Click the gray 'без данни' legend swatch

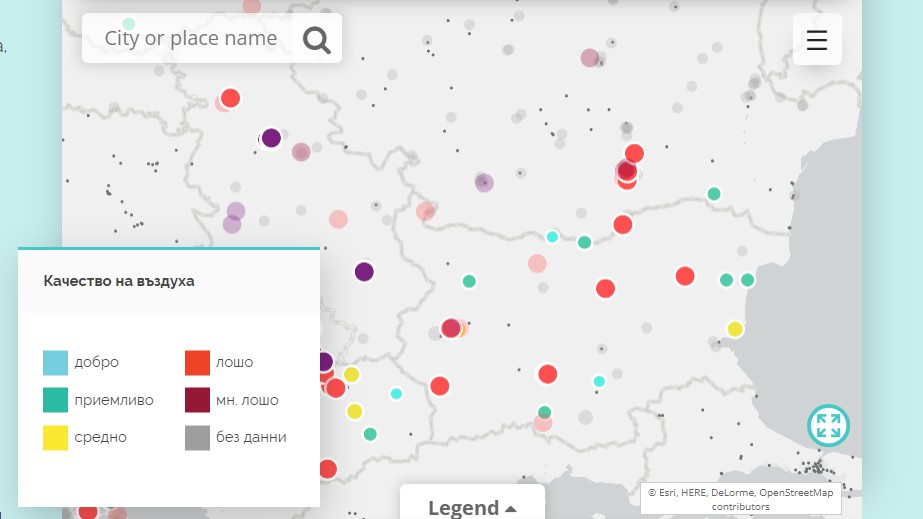click(x=197, y=437)
